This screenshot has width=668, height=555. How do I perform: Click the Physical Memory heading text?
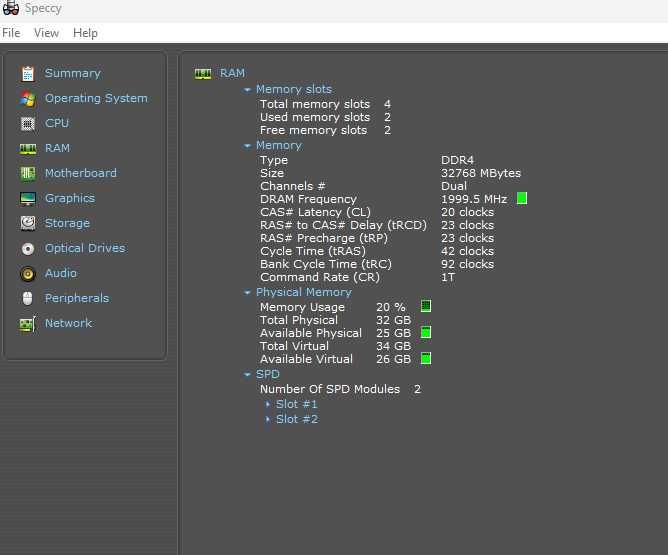(x=303, y=293)
